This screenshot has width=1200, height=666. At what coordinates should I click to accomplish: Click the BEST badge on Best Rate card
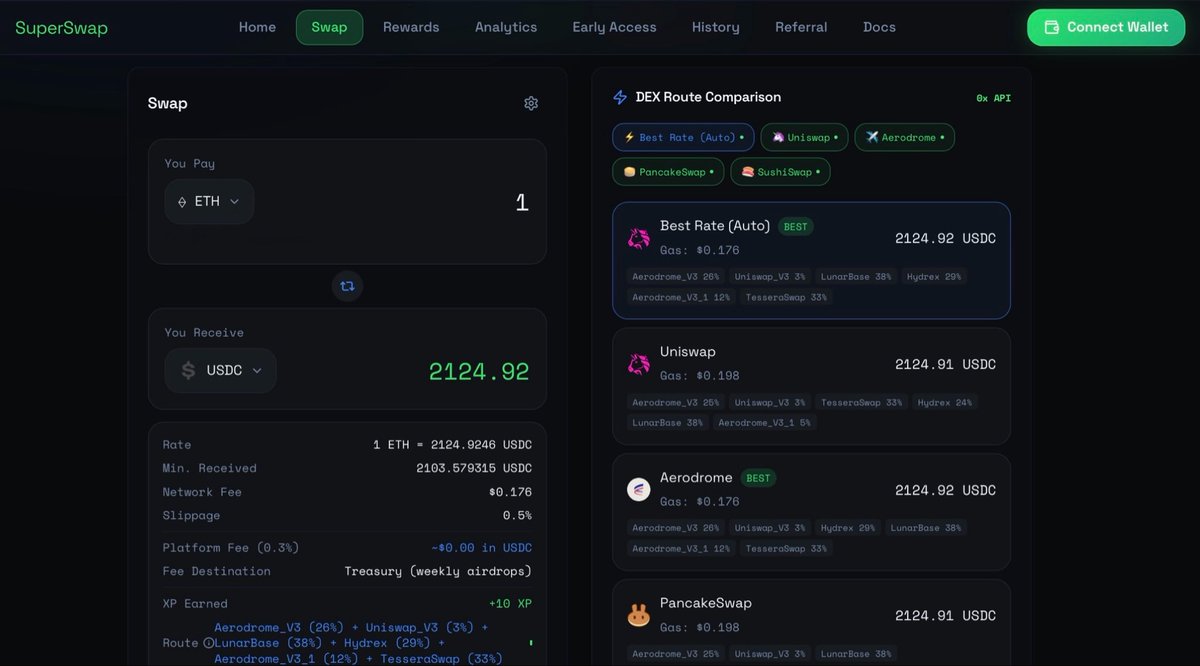point(795,227)
